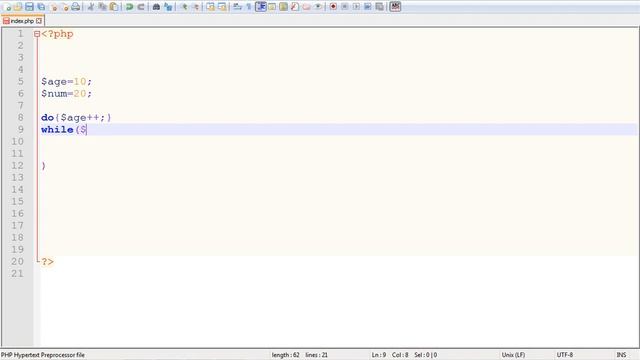Start macro recording with red dot

[x=333, y=7]
